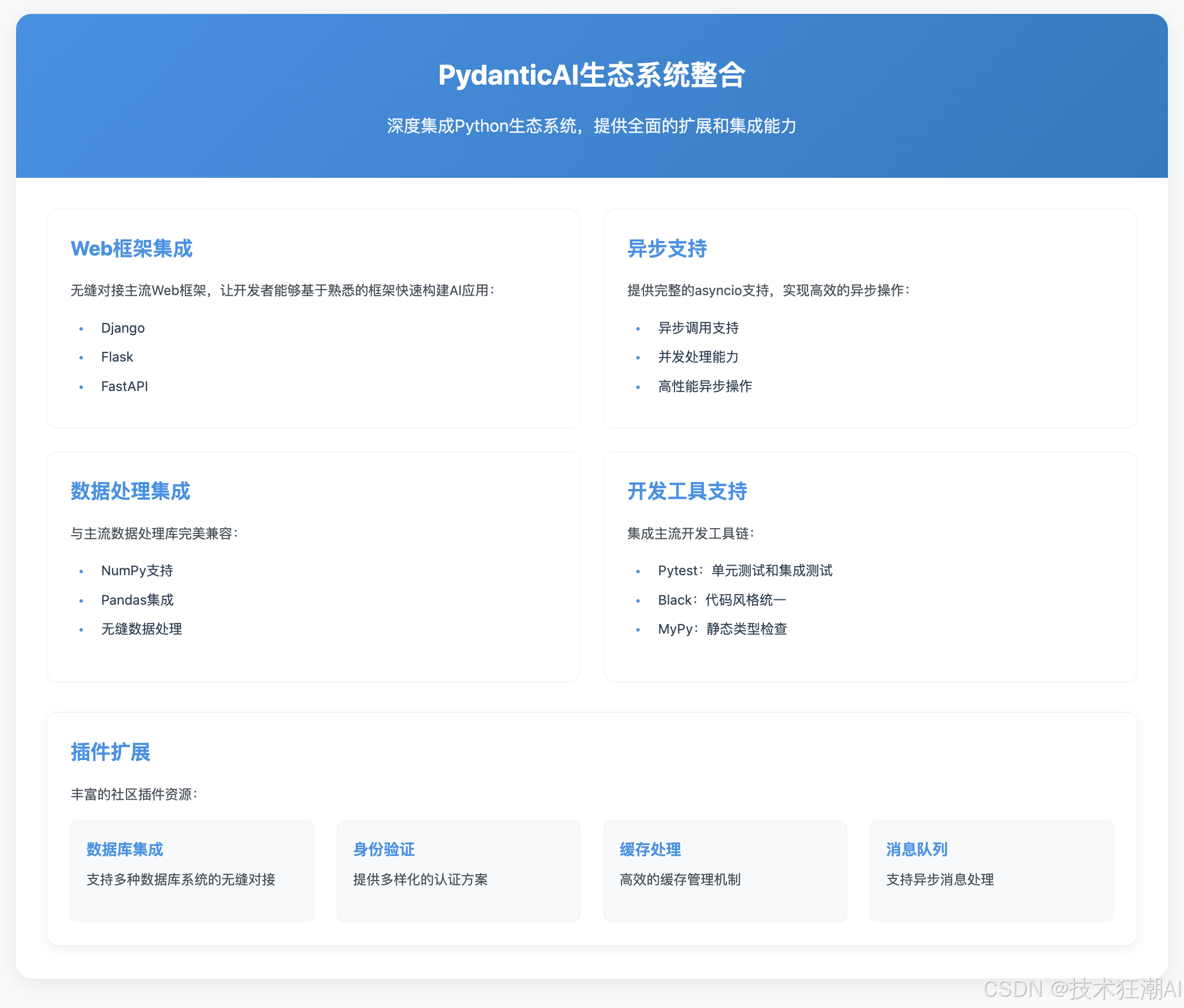Viewport: 1184px width, 1008px height.
Task: Select the 异步调用支持 list item
Action: point(698,328)
